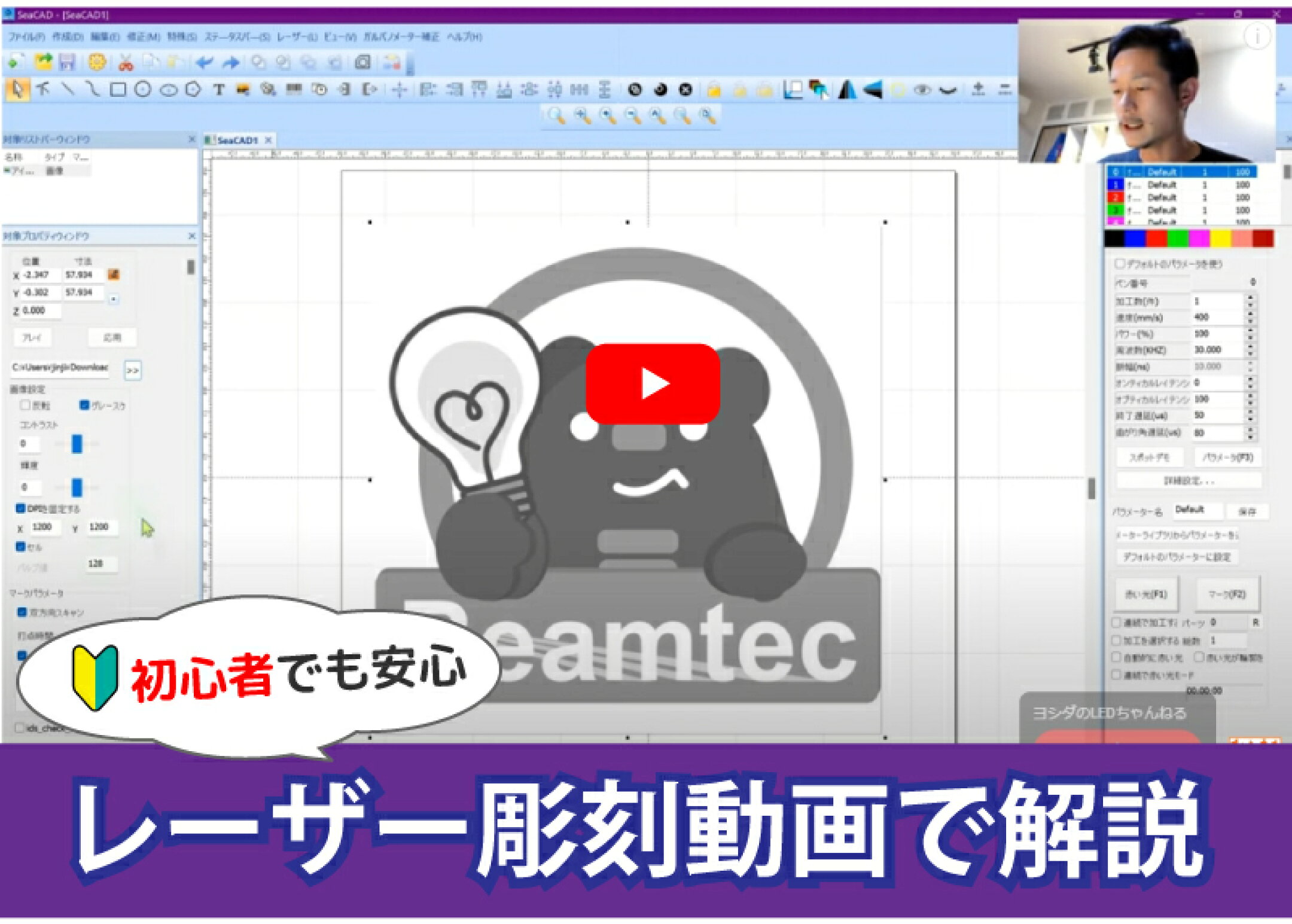1292x924 pixels.
Task: Click the curve line drawing tool
Action: [92, 90]
